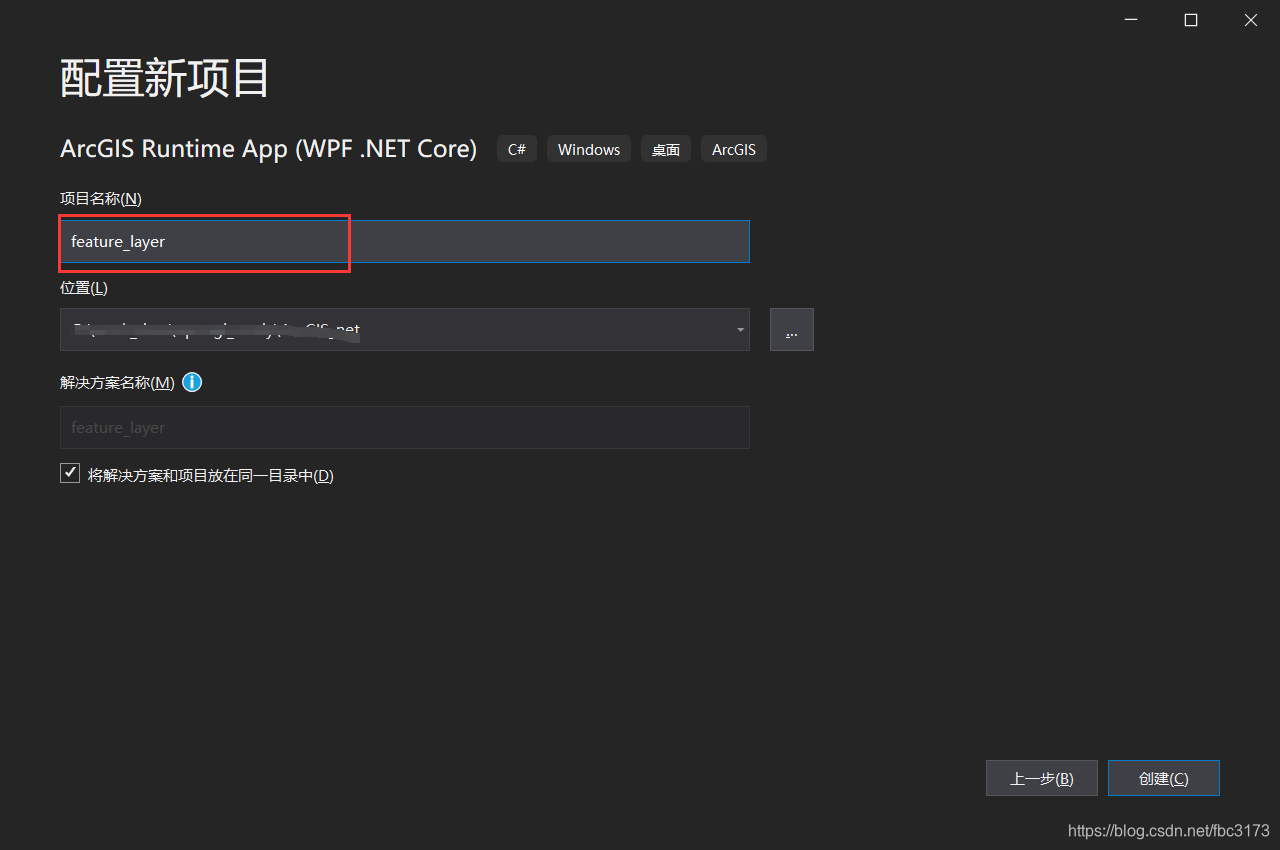Click the ArcGIS Runtime App template title
Viewport: 1280px width, 850px height.
(x=268, y=149)
